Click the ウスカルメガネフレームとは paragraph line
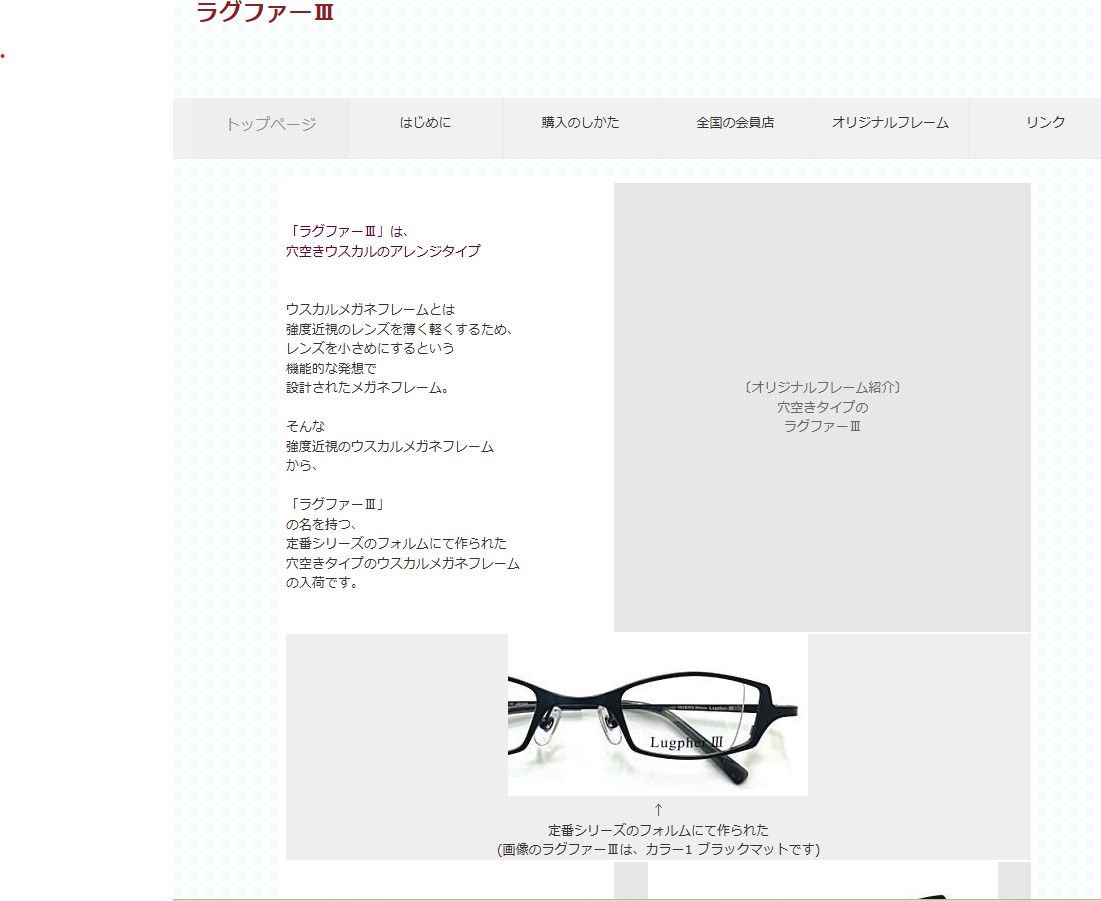This screenshot has height=901, width=1101. tap(370, 309)
